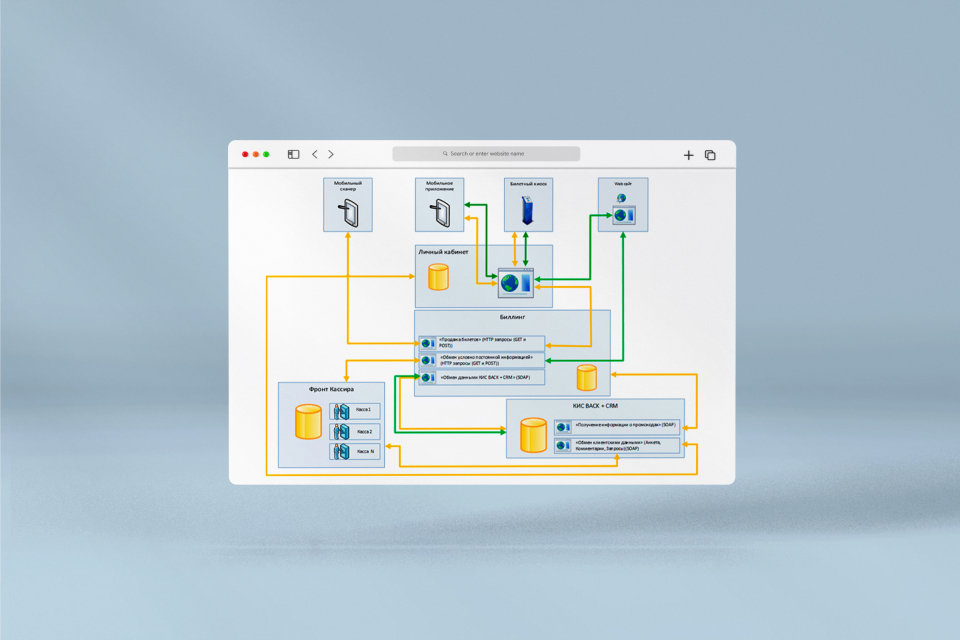Screen dimensions: 960x640
Task: Select the «Обмен условно постоянной информацией» row
Action: (x=482, y=360)
